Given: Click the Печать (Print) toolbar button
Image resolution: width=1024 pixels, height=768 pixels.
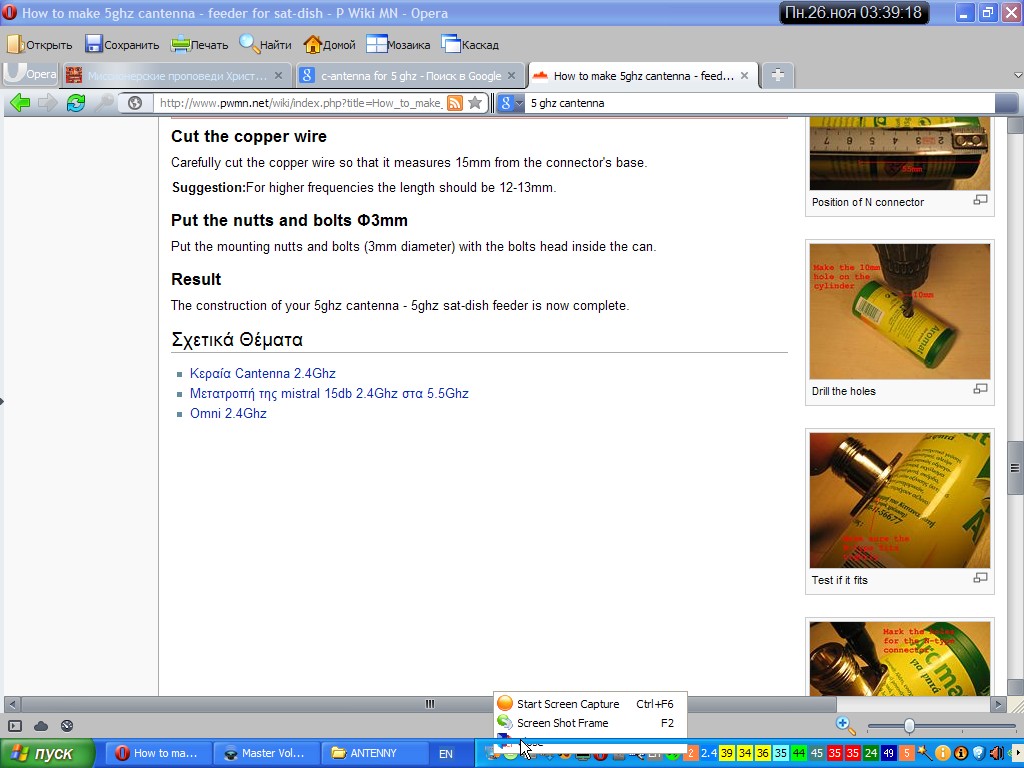Looking at the screenshot, I should click(x=200, y=44).
